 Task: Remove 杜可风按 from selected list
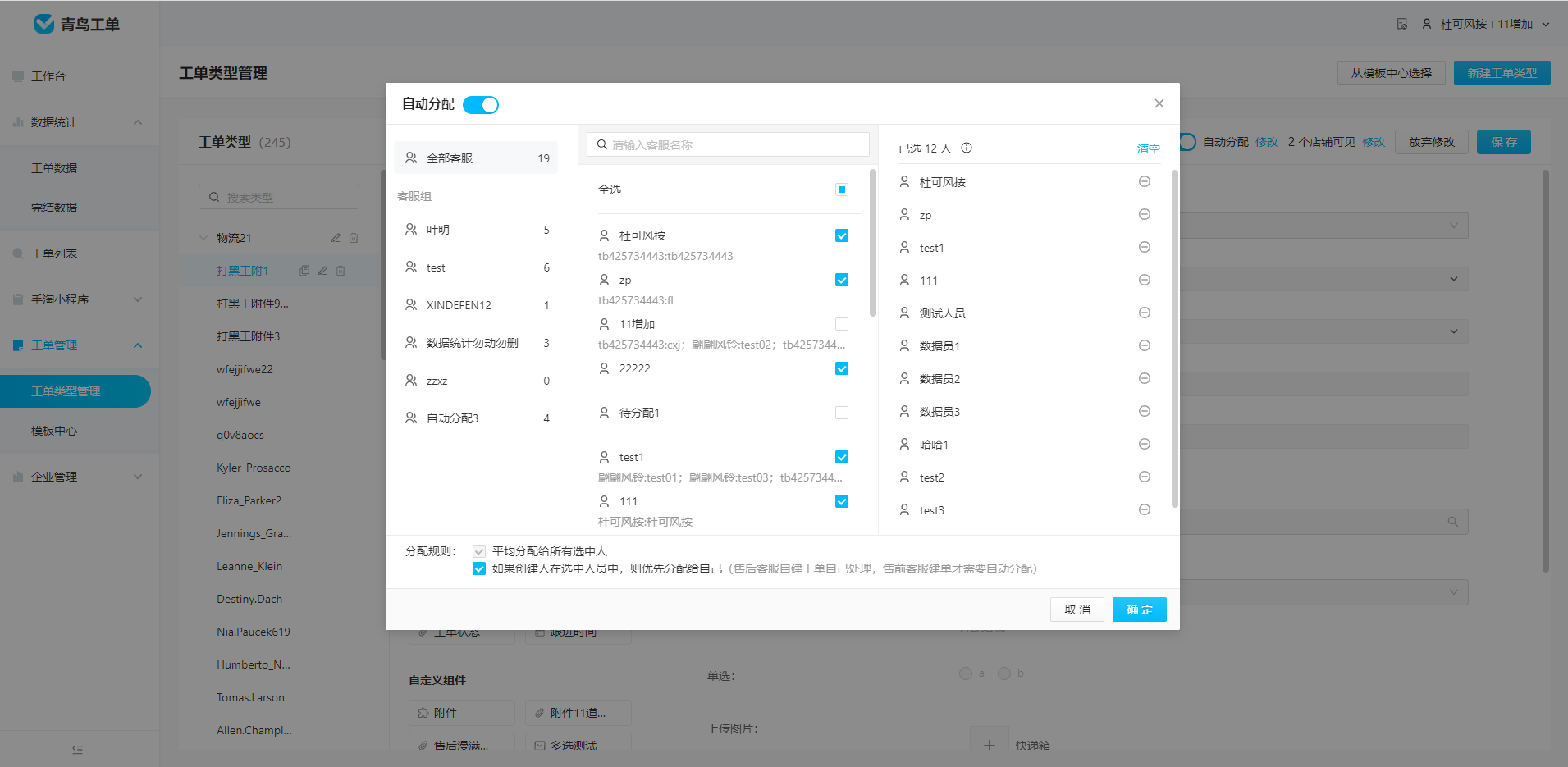click(1144, 181)
